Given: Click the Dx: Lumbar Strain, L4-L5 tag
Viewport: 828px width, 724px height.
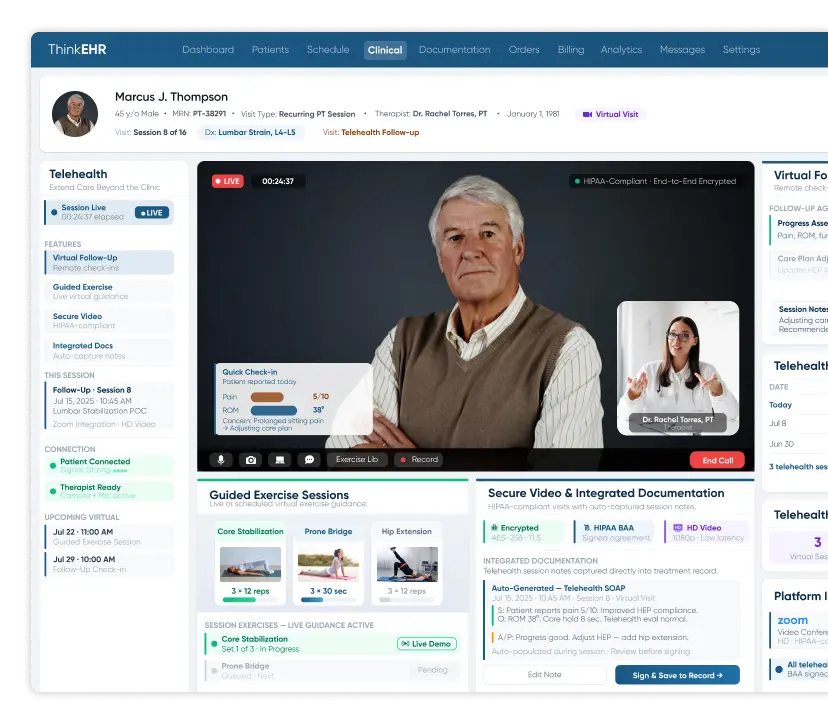Looking at the screenshot, I should click(250, 133).
